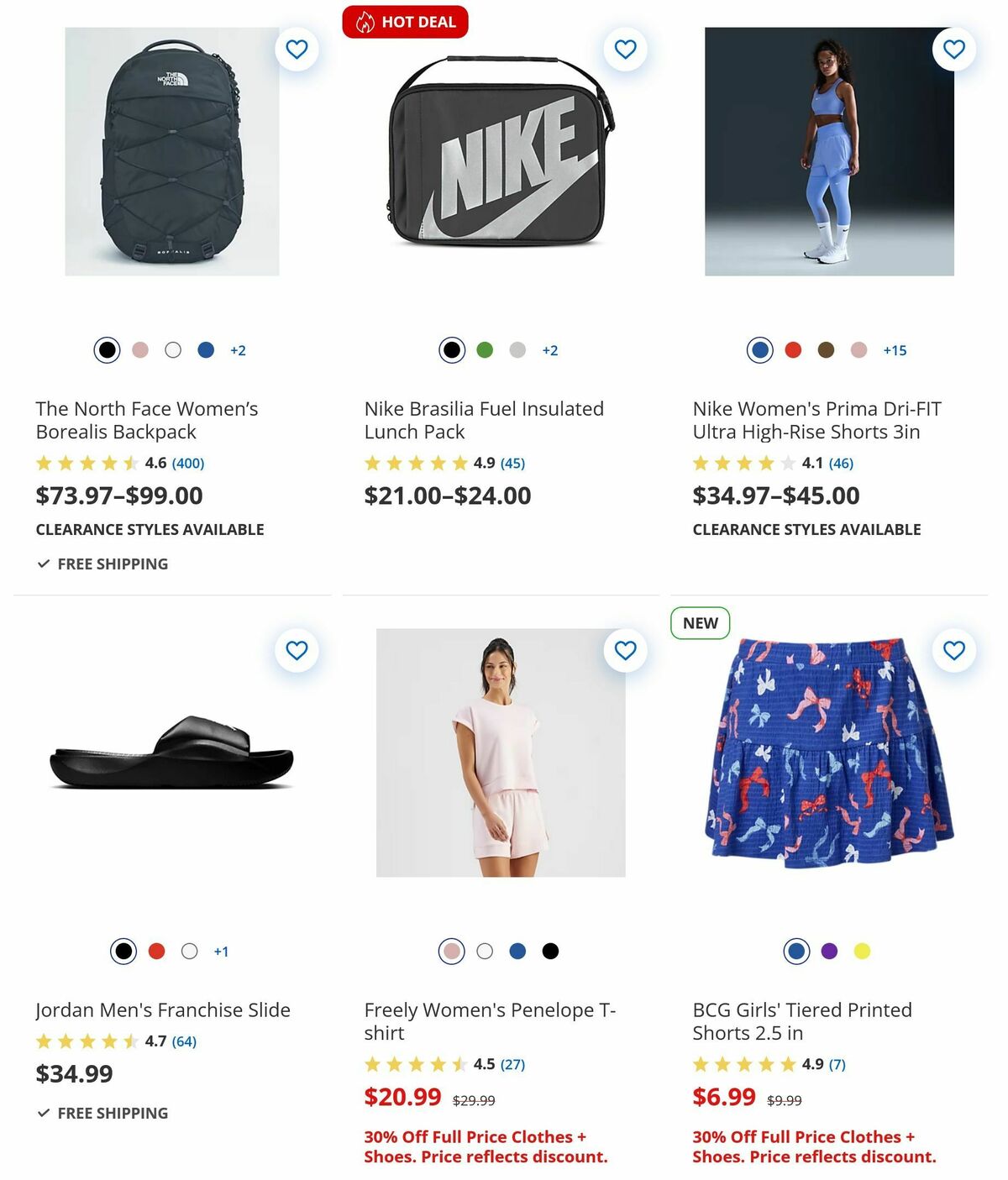Select the red color for the Jordan slide

156,950
